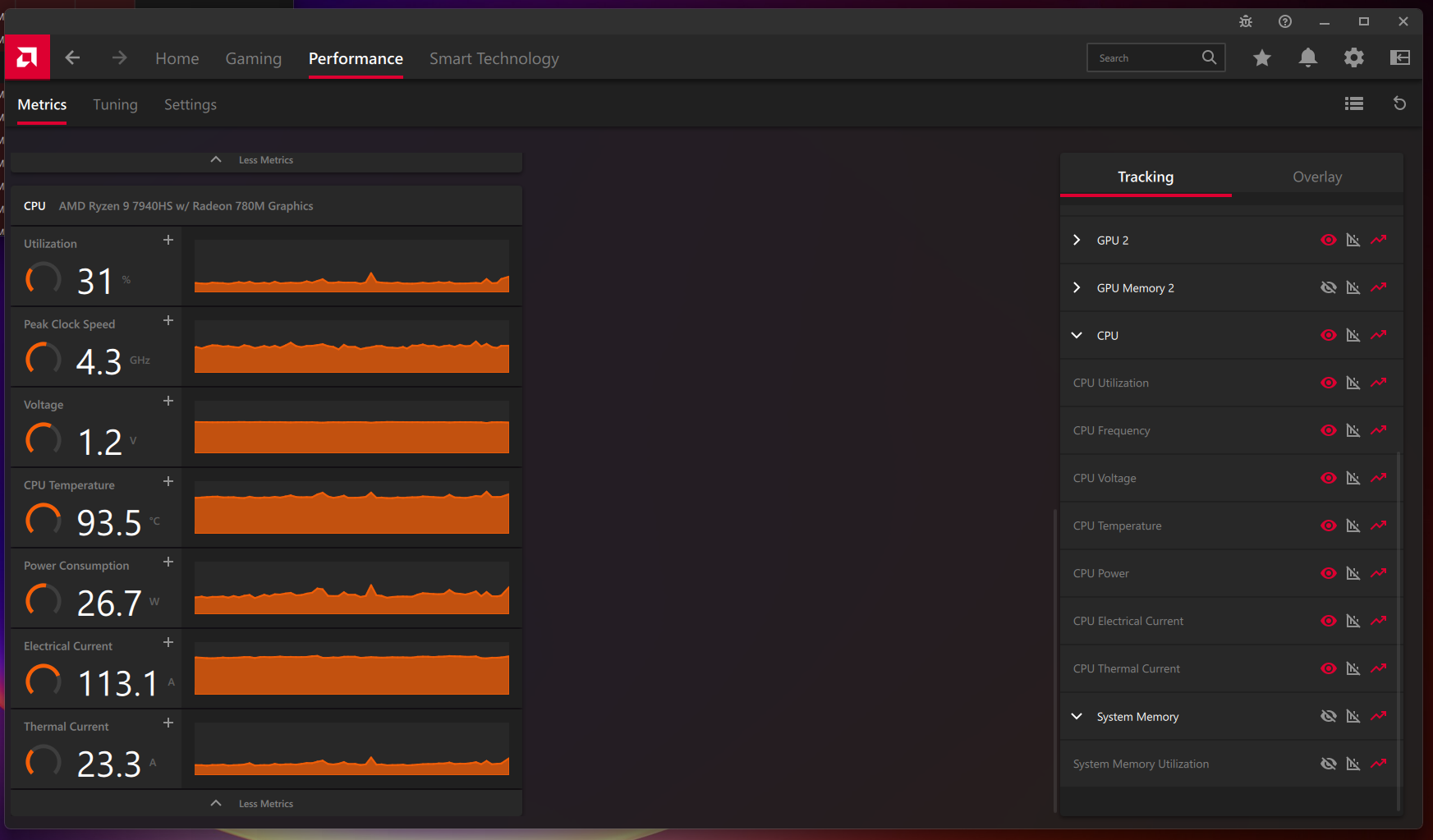The height and width of the screenshot is (840, 1433).
Task: Go forward with the forward arrow
Action: click(120, 57)
